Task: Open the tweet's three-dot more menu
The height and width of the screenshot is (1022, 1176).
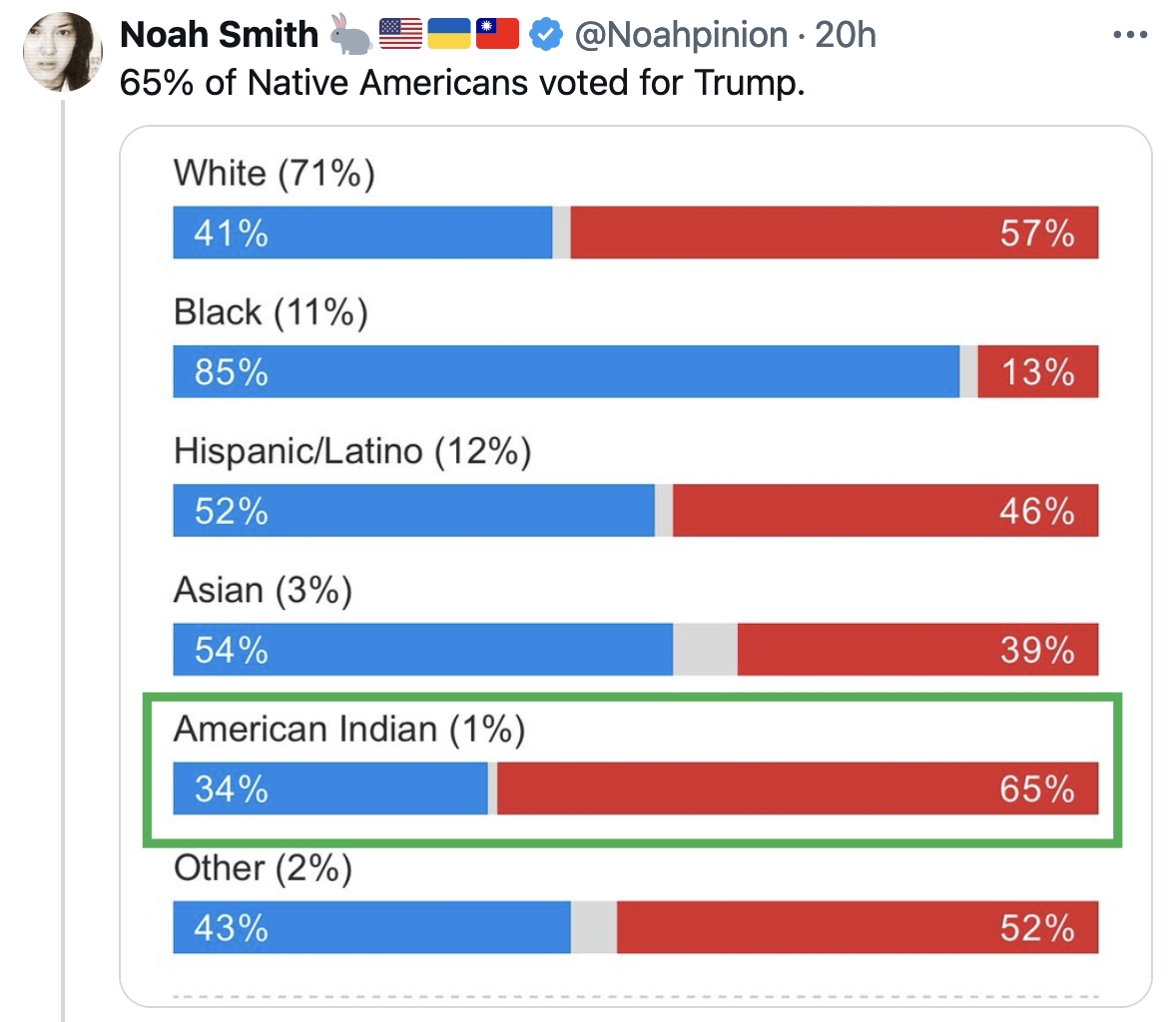Action: coord(1129,35)
